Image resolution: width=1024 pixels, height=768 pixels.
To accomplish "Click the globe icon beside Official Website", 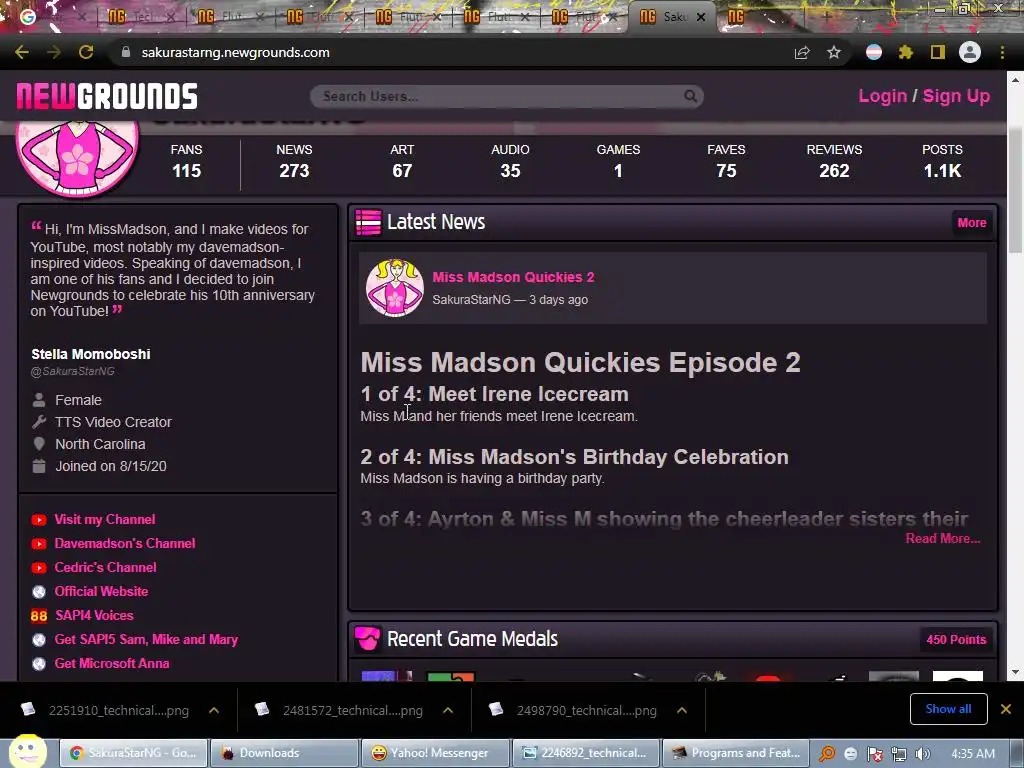I will [x=39, y=592].
